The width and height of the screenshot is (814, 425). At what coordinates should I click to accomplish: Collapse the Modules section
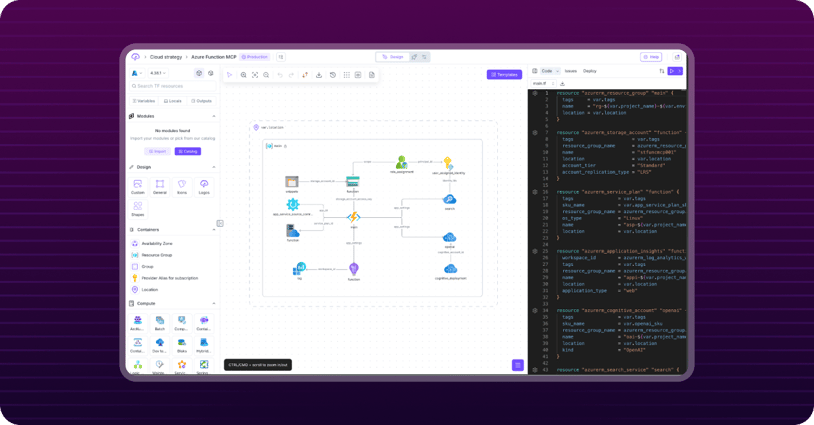pyautogui.click(x=213, y=116)
